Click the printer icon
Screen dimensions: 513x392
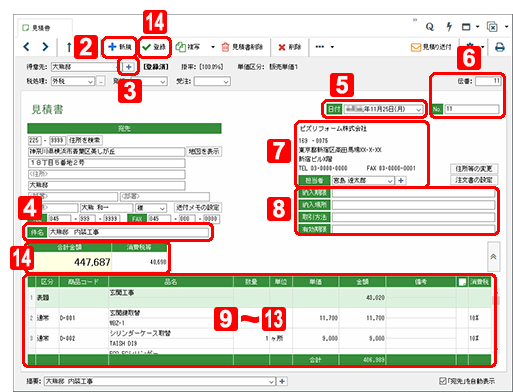[x=499, y=47]
